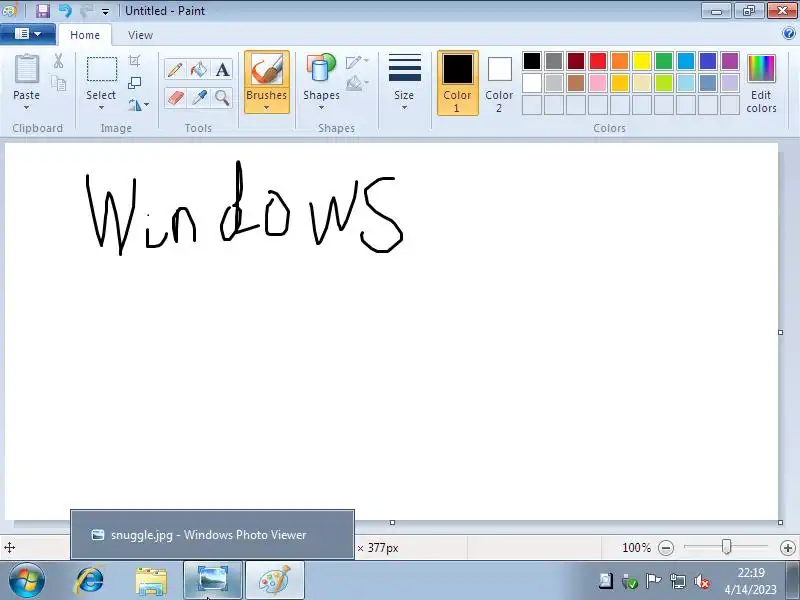Select the Eraser tool
800x600 pixels.
point(174,97)
